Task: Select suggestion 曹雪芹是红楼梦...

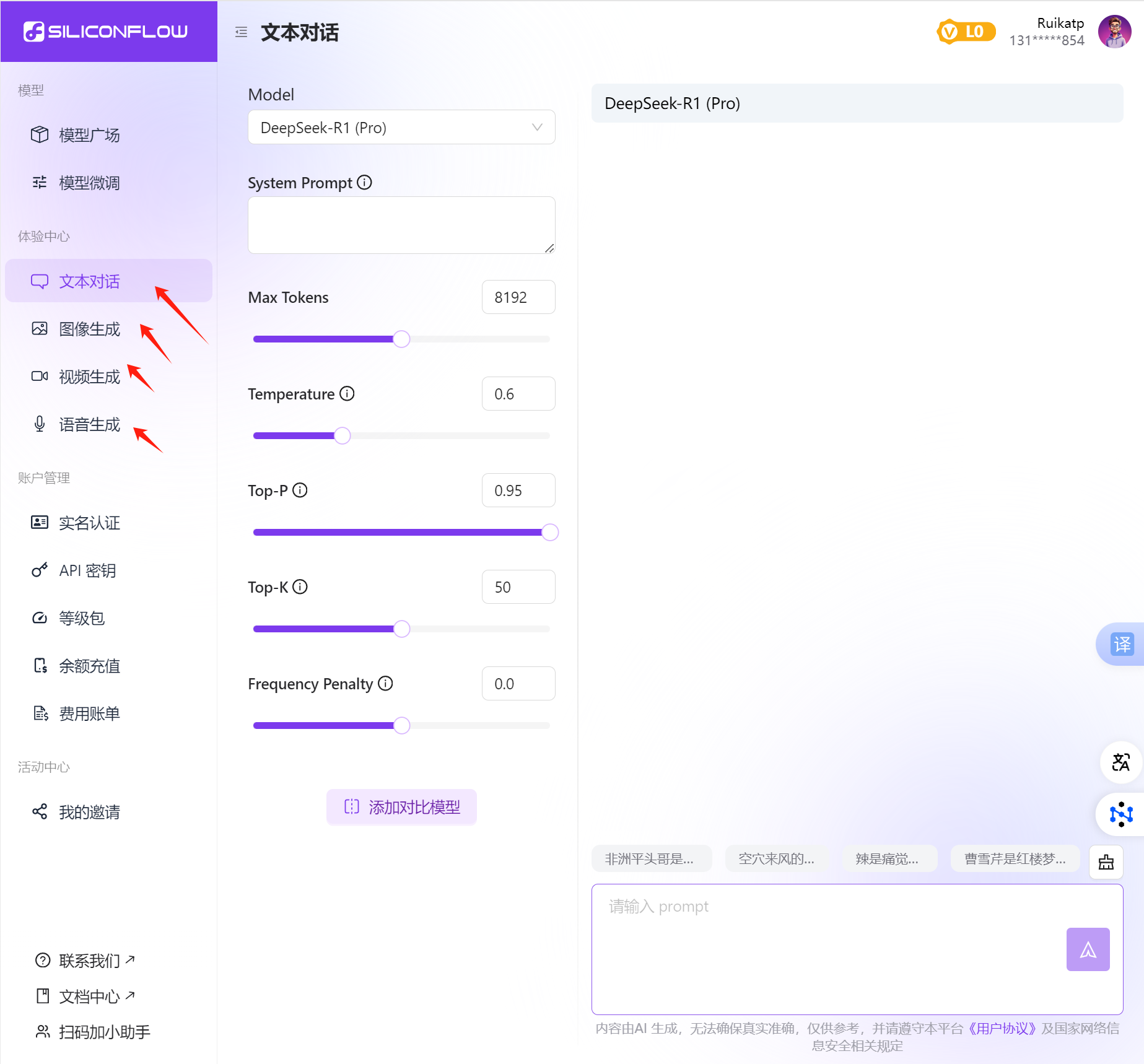Action: [1015, 858]
